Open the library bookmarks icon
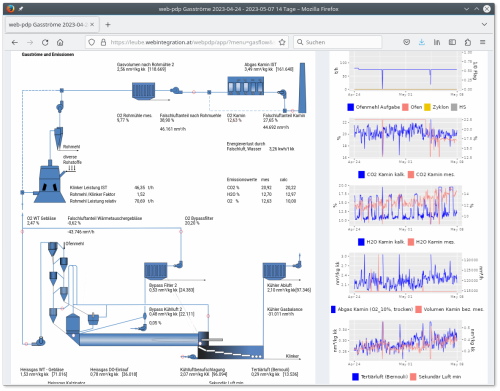Screen dimensions: 500x391 coord(437,42)
